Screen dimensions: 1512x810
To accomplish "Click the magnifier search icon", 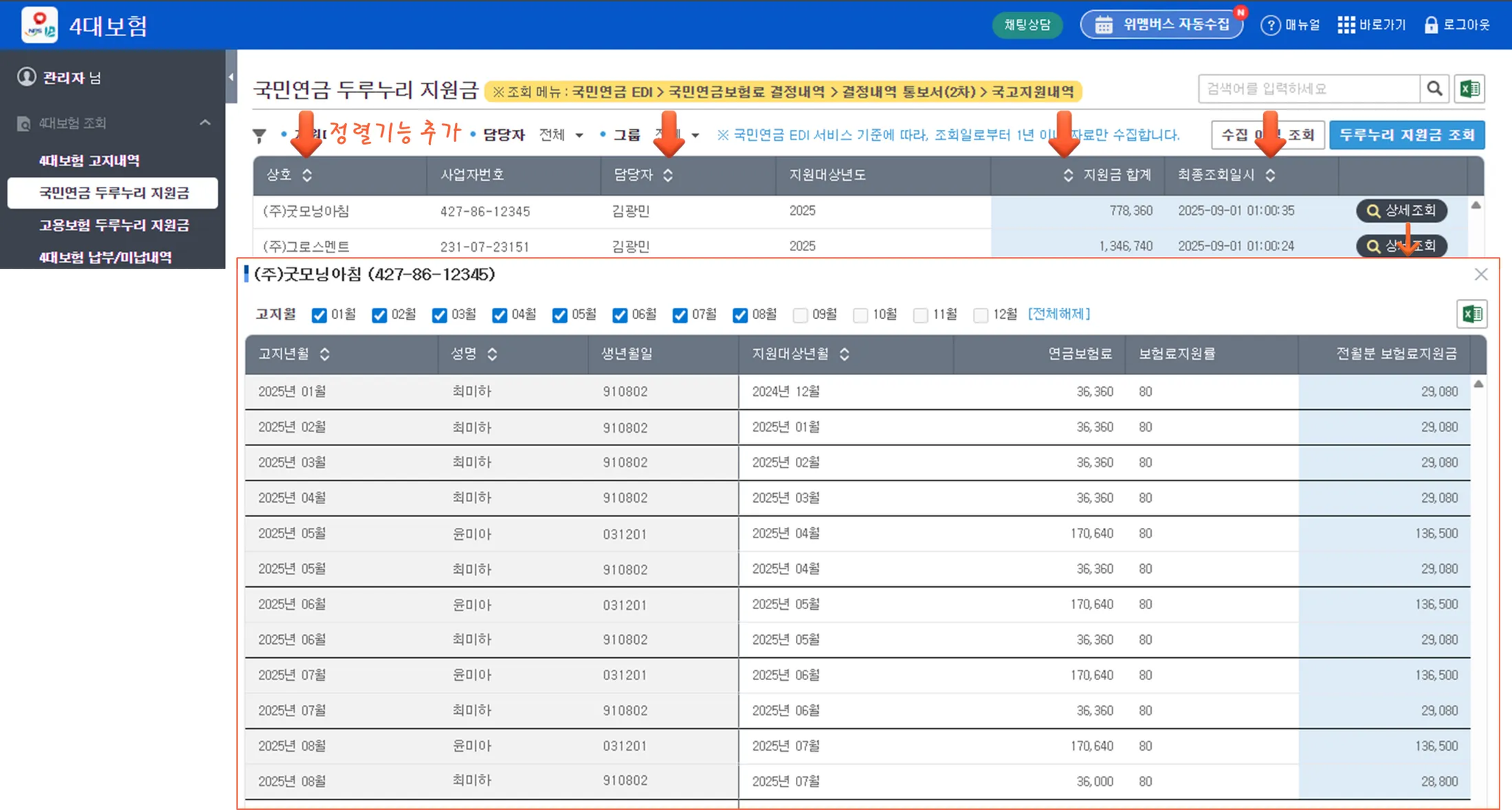I will point(1434,89).
